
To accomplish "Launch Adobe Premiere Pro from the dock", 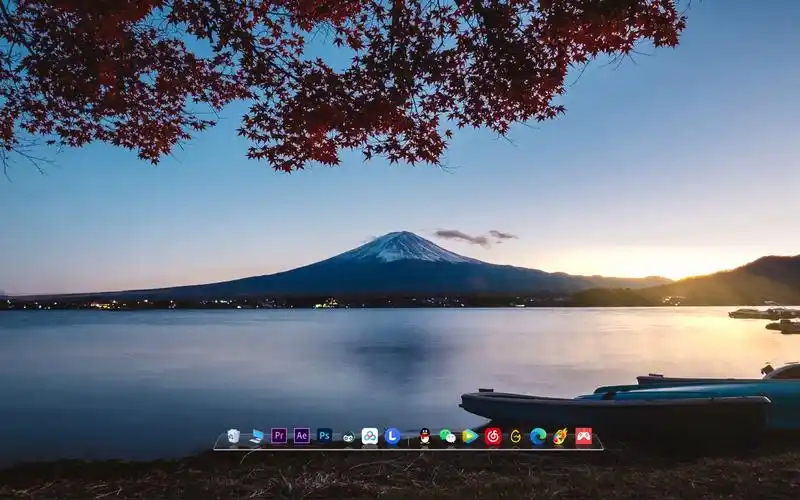I will [x=279, y=436].
